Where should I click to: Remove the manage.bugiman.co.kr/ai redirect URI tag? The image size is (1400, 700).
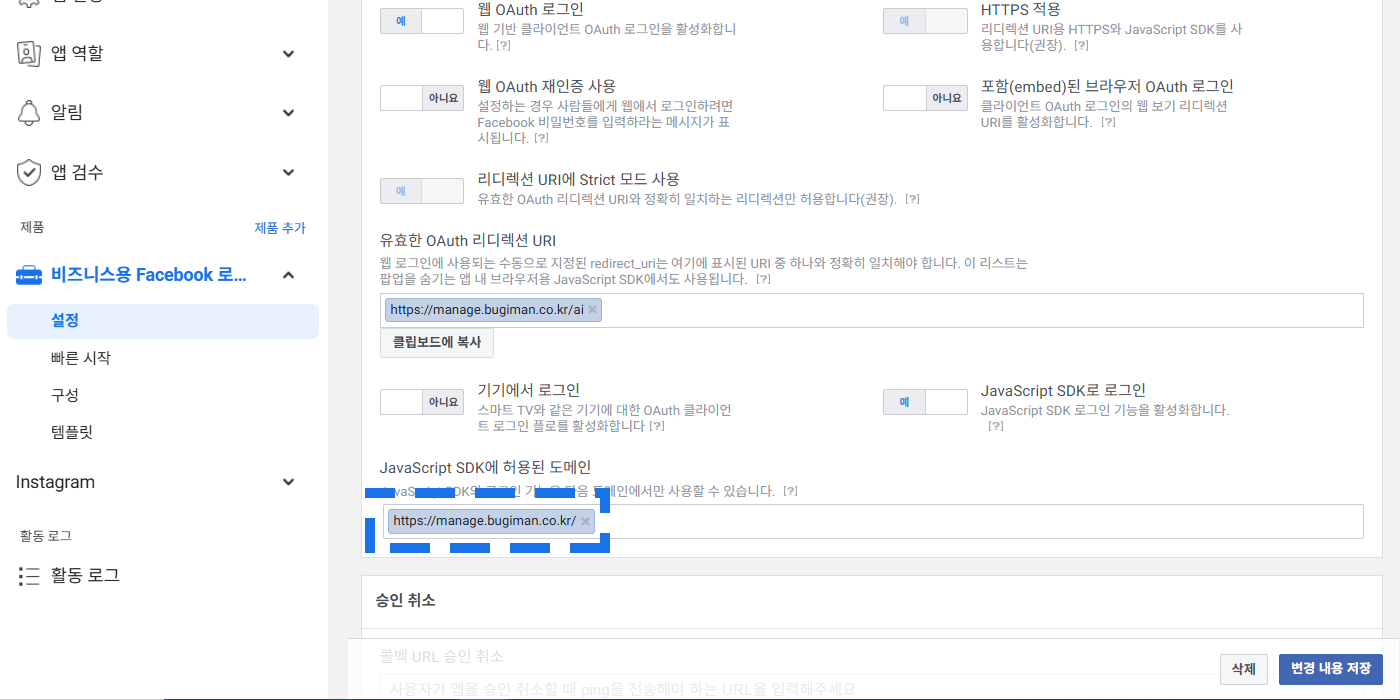(x=592, y=310)
